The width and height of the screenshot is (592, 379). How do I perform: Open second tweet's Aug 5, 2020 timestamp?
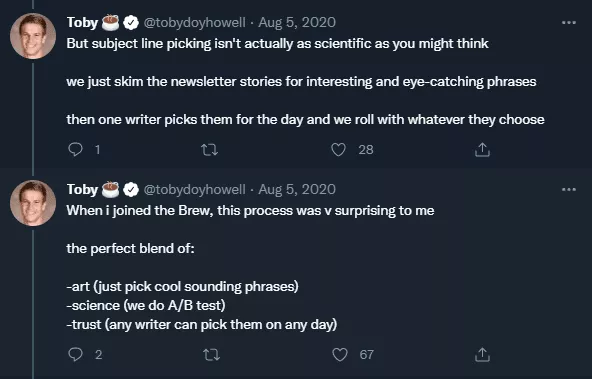[x=297, y=189]
